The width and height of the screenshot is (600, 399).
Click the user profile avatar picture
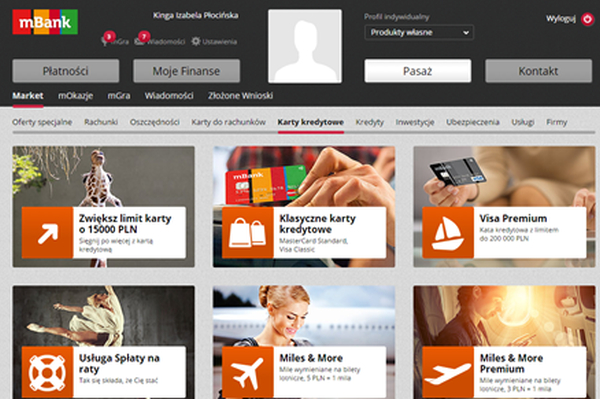click(x=305, y=46)
